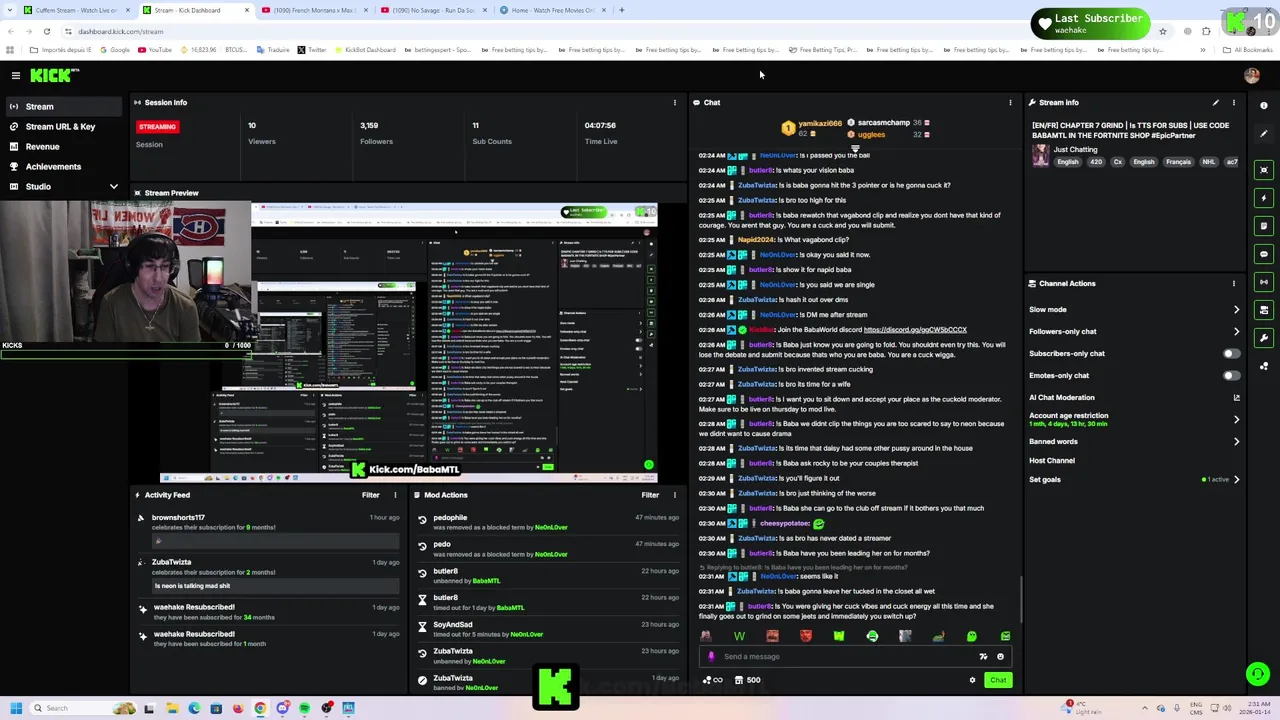This screenshot has height=720, width=1280.
Task: Click the chat scrollbar
Action: point(1020,598)
